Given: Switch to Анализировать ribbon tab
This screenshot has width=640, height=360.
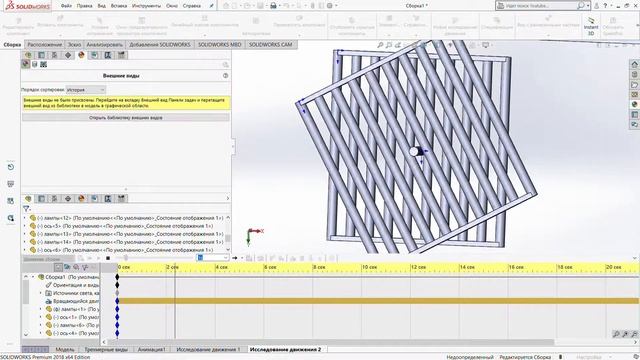Looking at the screenshot, I should tap(104, 44).
